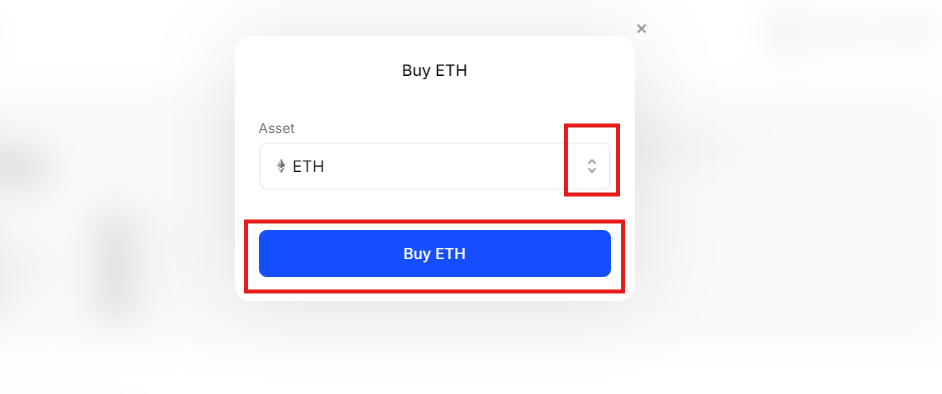This screenshot has height=394, width=942.
Task: Click the Asset label above the selector
Action: pos(276,129)
